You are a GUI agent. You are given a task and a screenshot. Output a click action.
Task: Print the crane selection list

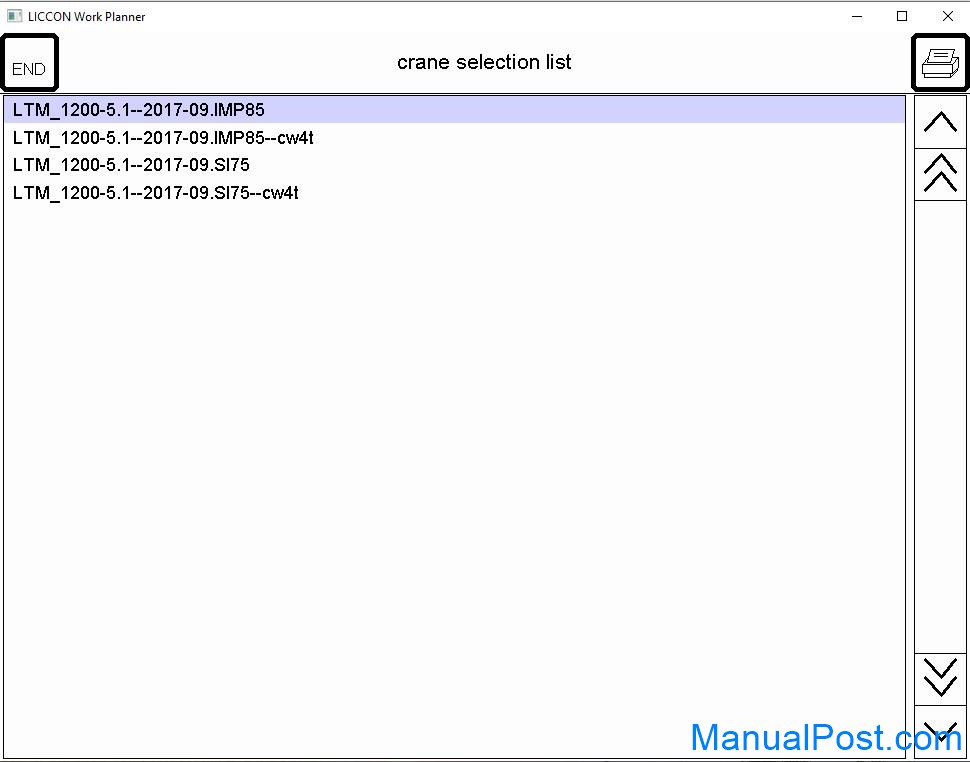coord(940,62)
